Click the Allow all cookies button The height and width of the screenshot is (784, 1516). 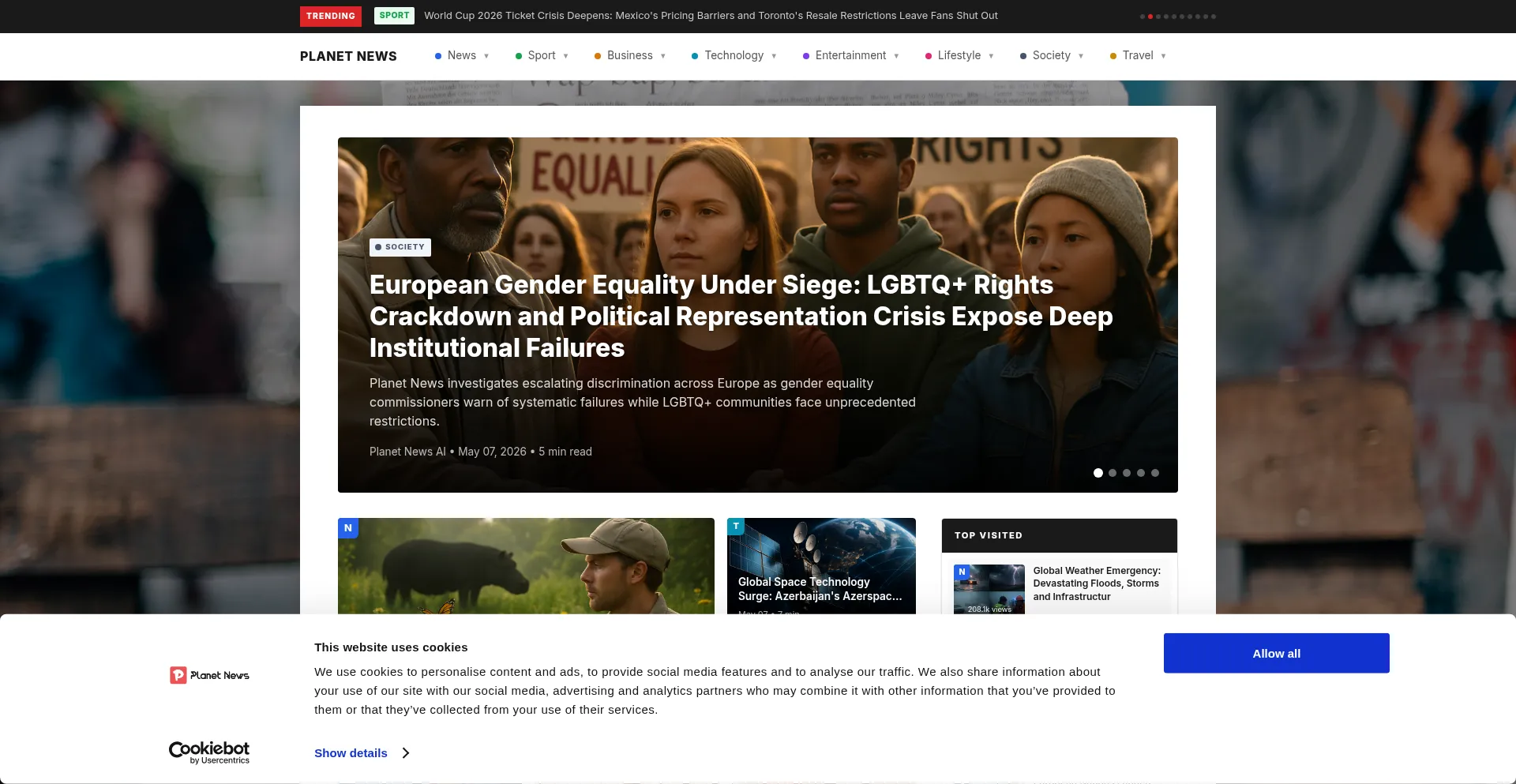click(x=1277, y=653)
